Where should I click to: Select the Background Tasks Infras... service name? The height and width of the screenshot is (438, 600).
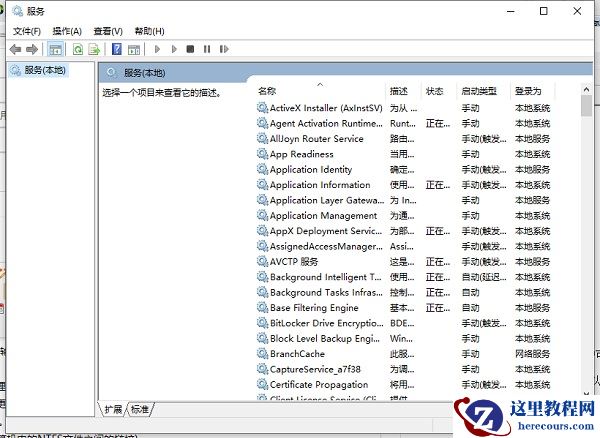326,292
